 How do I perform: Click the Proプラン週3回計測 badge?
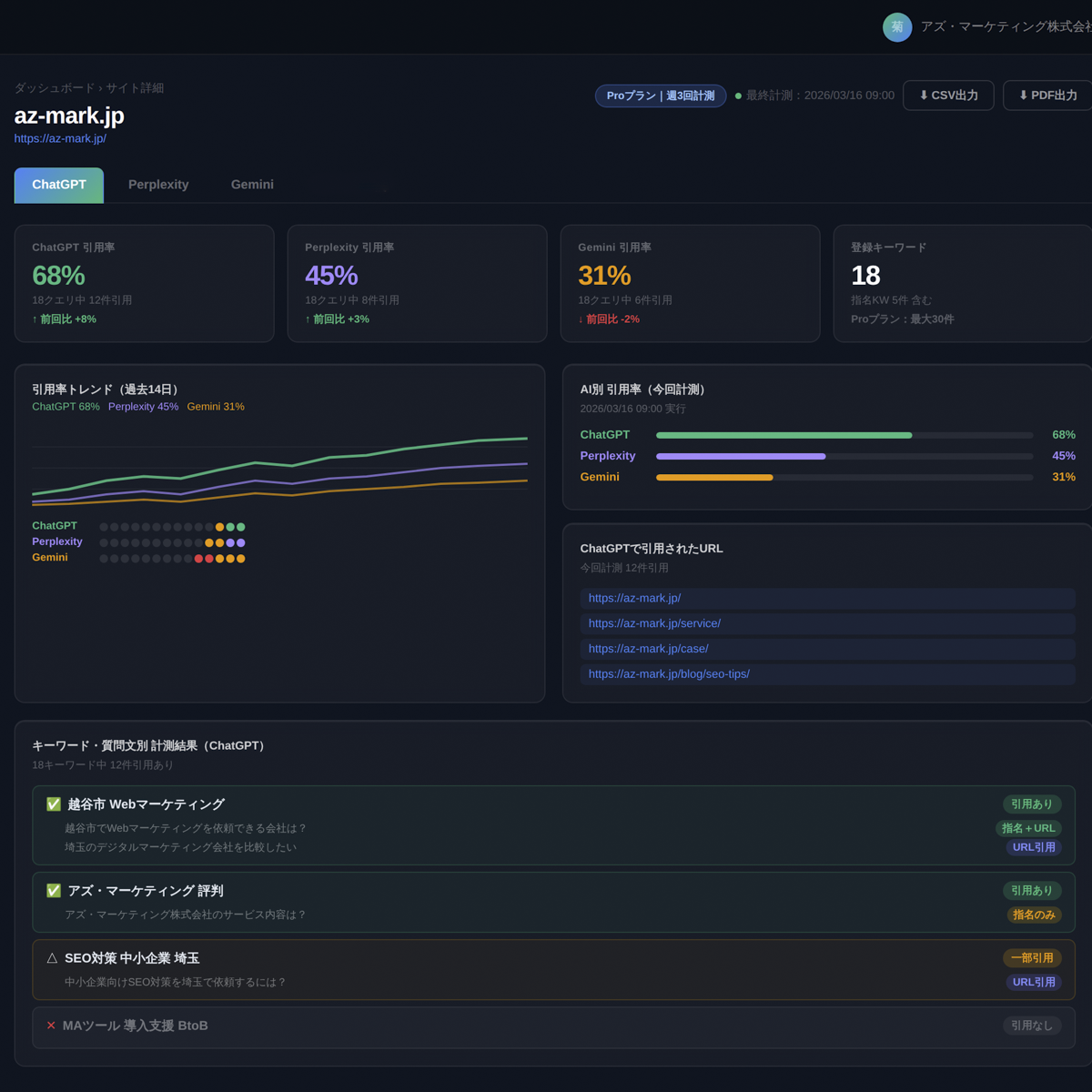point(661,96)
